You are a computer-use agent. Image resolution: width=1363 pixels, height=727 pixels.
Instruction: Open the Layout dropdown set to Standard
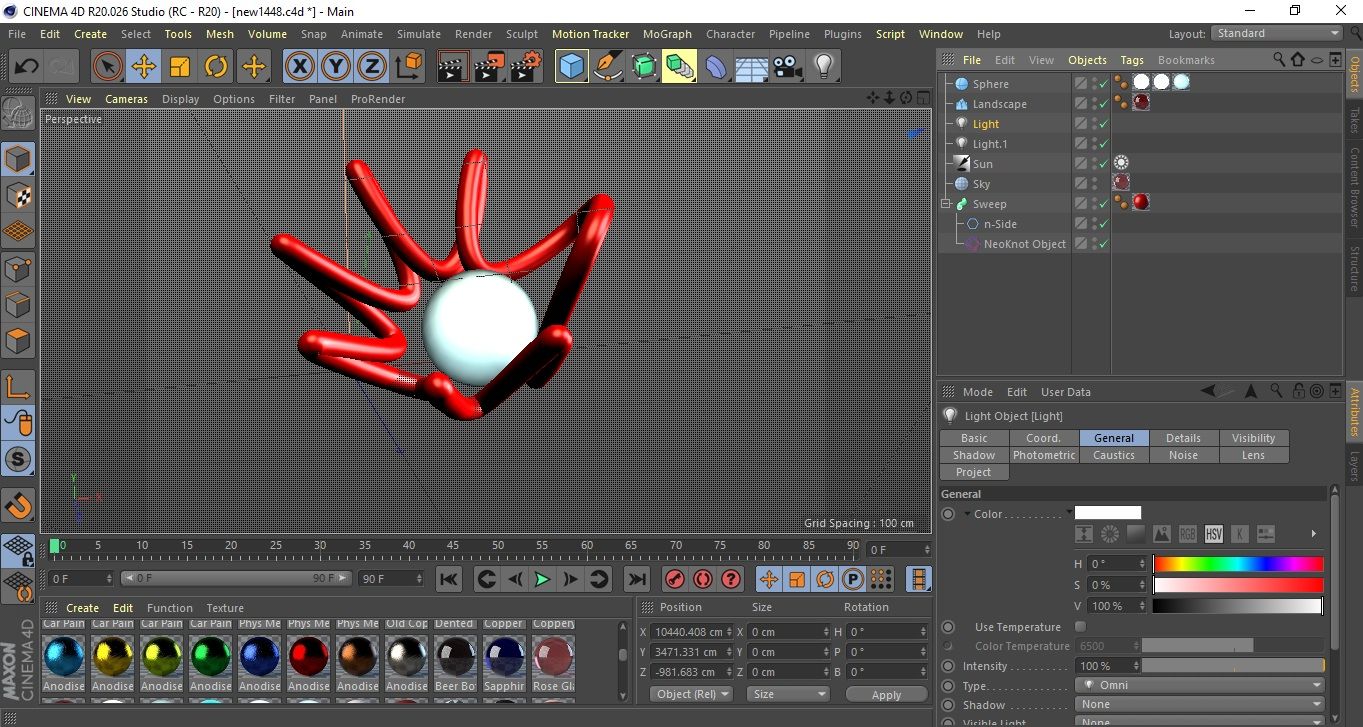(1276, 33)
